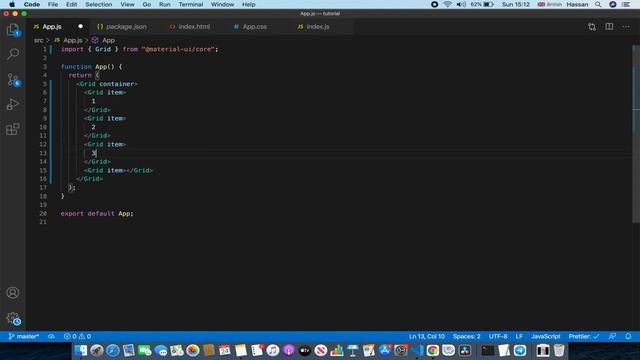Change file encoding UTF-8

[498, 336]
